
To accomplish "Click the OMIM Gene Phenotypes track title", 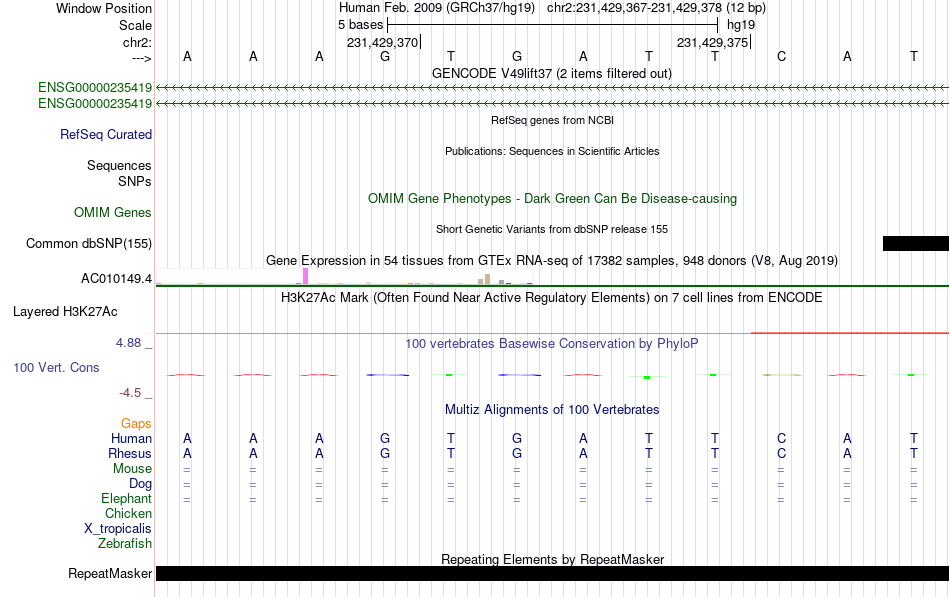I will 552,199.
